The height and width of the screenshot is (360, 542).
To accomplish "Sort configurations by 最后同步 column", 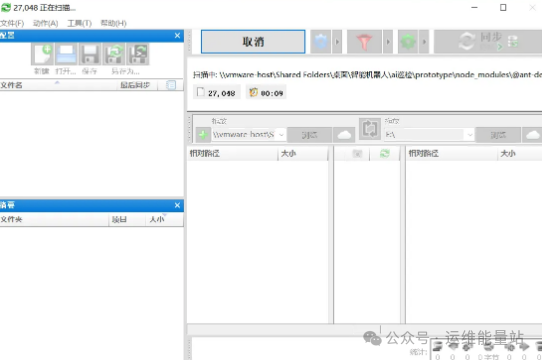I will click(x=136, y=85).
